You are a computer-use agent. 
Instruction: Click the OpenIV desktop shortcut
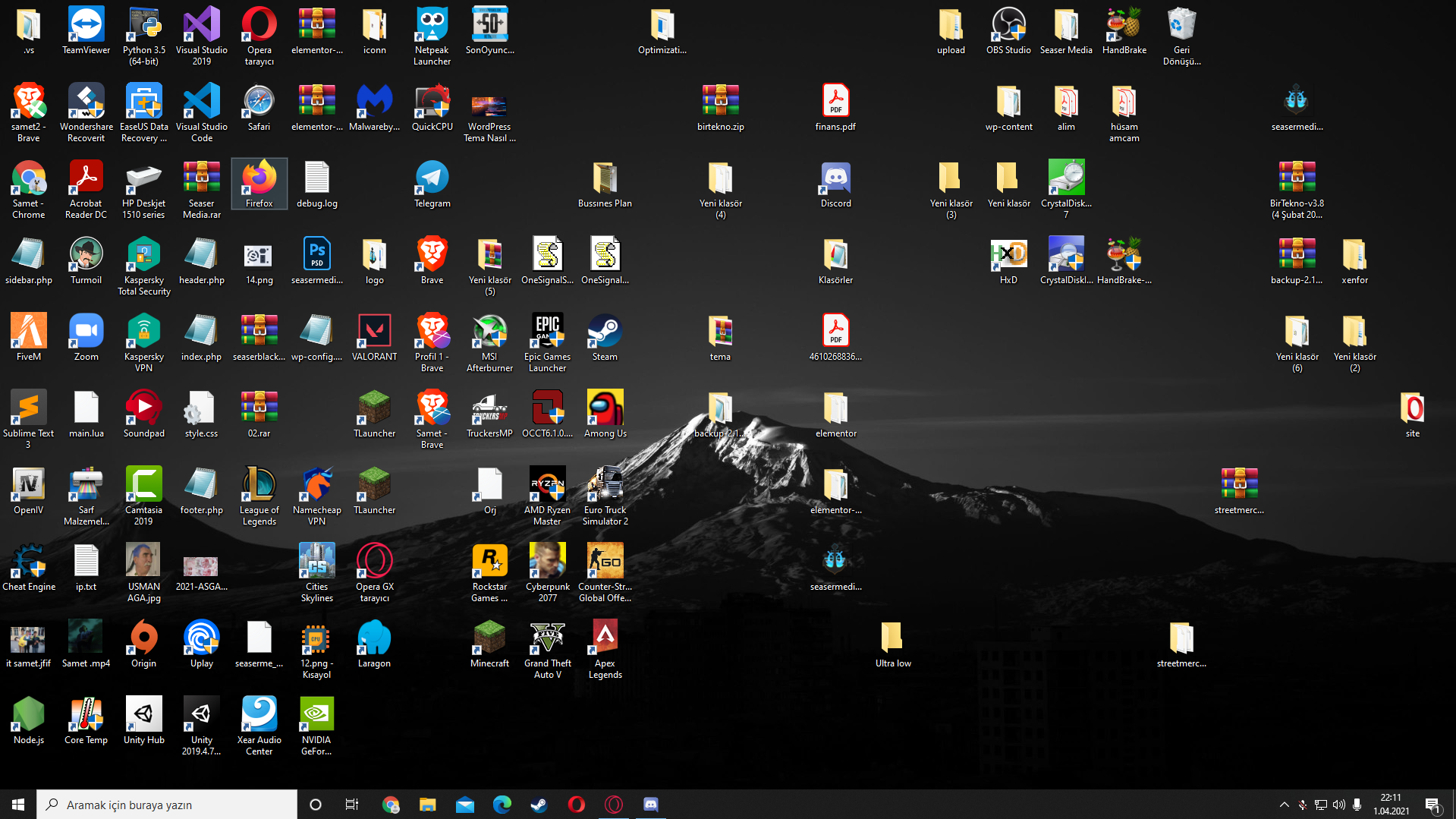[28, 491]
